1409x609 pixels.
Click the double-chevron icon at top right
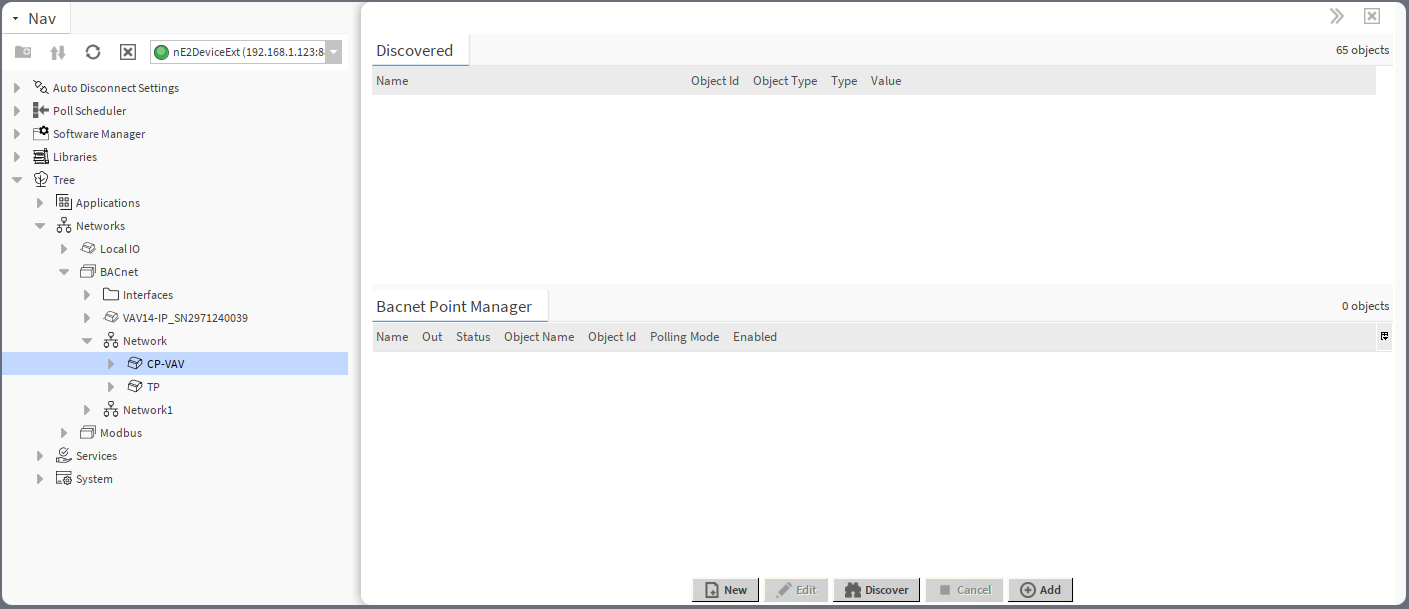pyautogui.click(x=1337, y=15)
